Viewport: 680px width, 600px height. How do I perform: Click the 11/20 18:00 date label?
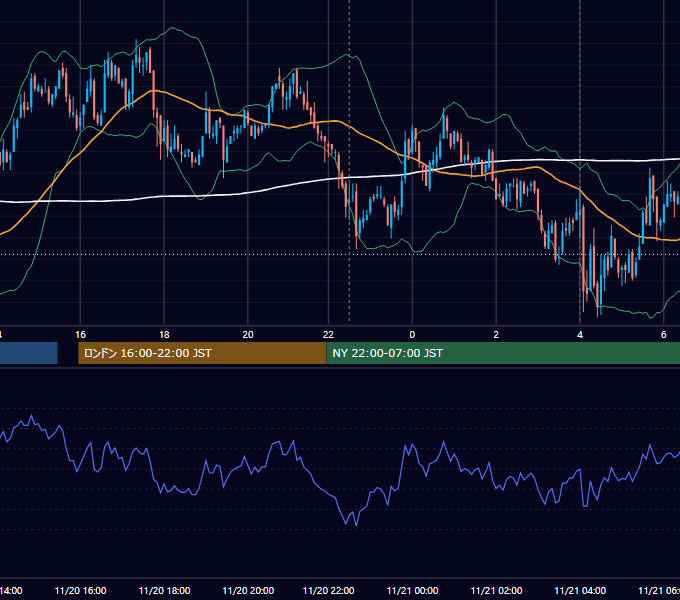click(164, 590)
